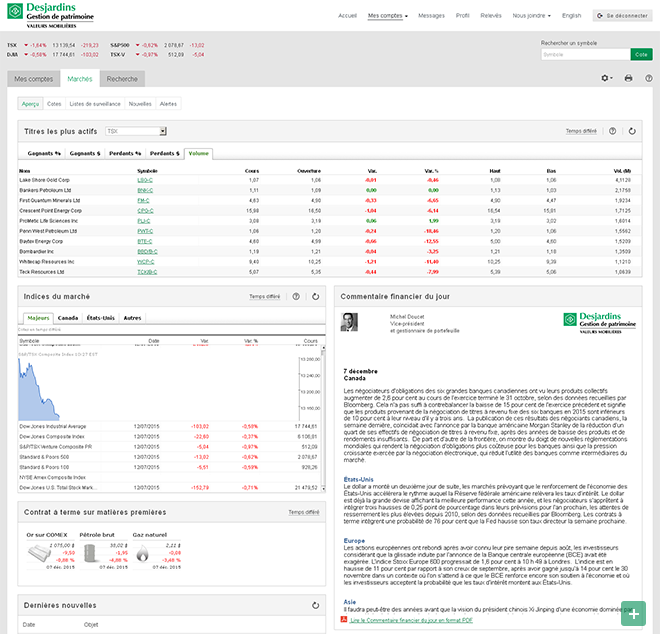660x634 pixels.
Task: Select the Majeurs indices tab
Action: point(38,318)
